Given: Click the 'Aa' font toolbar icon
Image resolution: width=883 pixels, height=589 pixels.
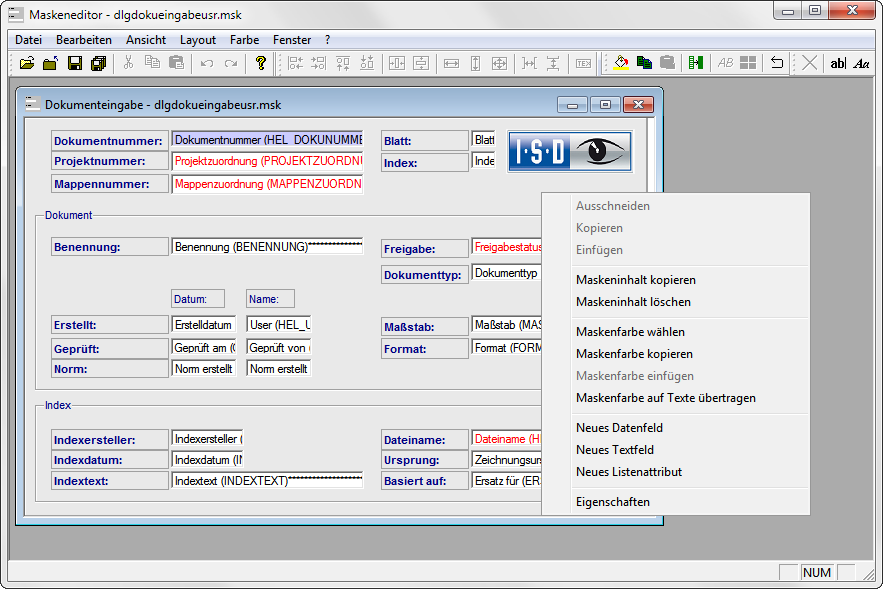Looking at the screenshot, I should point(861,63).
